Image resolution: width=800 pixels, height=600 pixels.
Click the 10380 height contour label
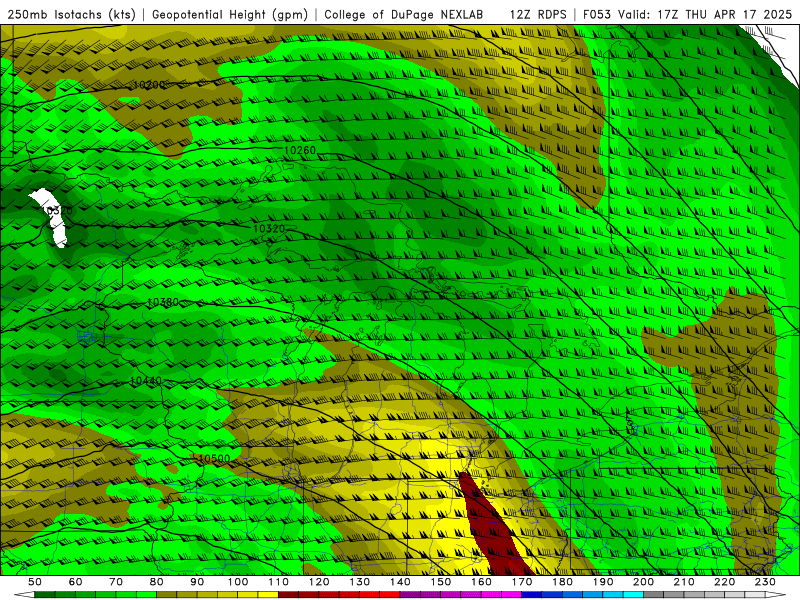[163, 302]
